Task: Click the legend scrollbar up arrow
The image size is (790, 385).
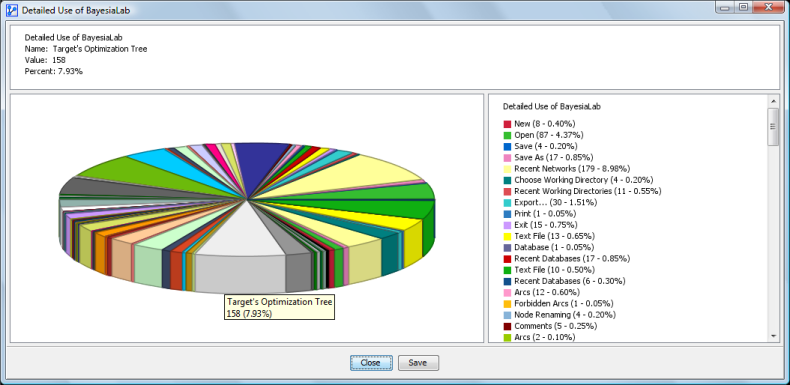Action: (773, 101)
